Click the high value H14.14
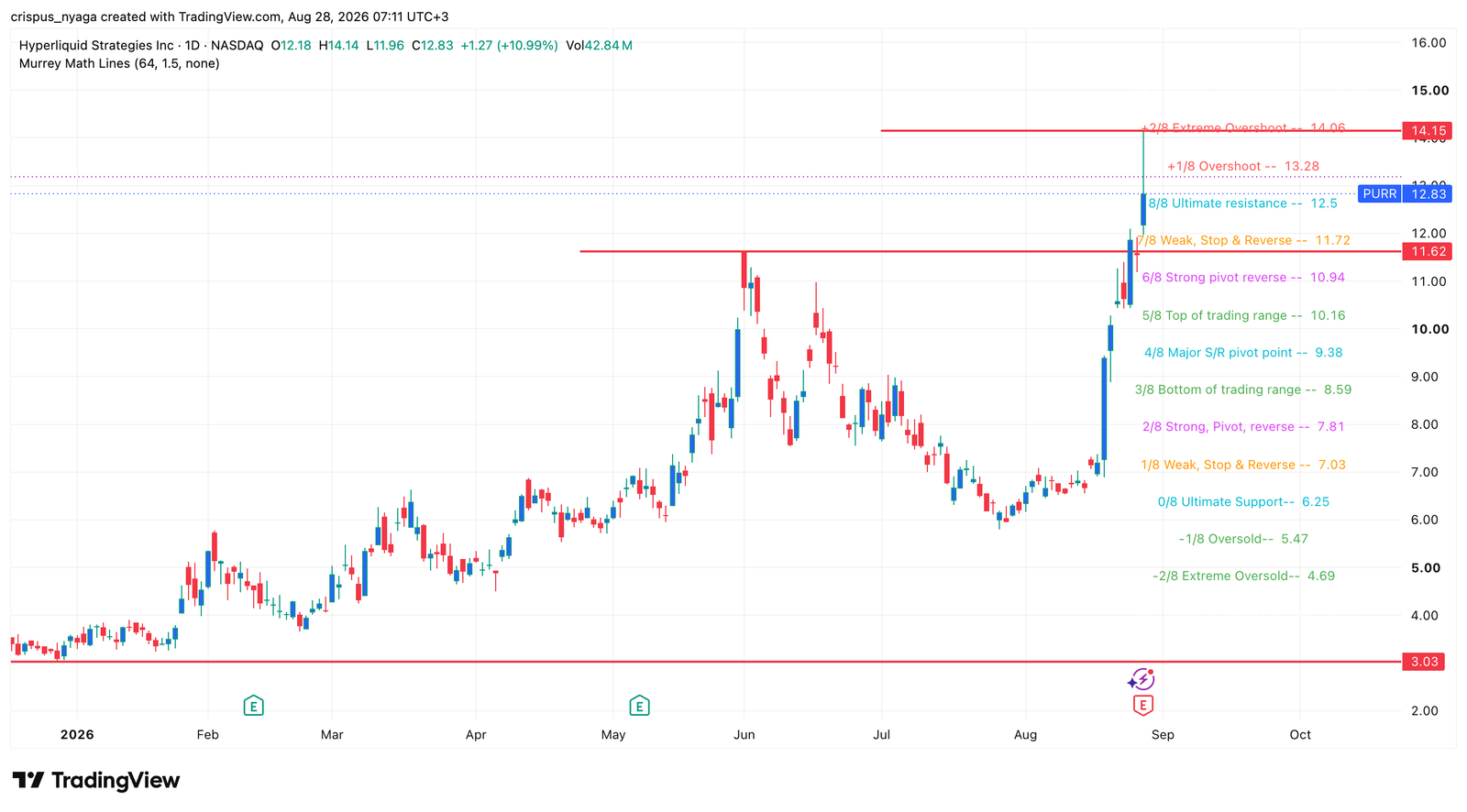This screenshot has width=1467, height=812. pyautogui.click(x=339, y=45)
